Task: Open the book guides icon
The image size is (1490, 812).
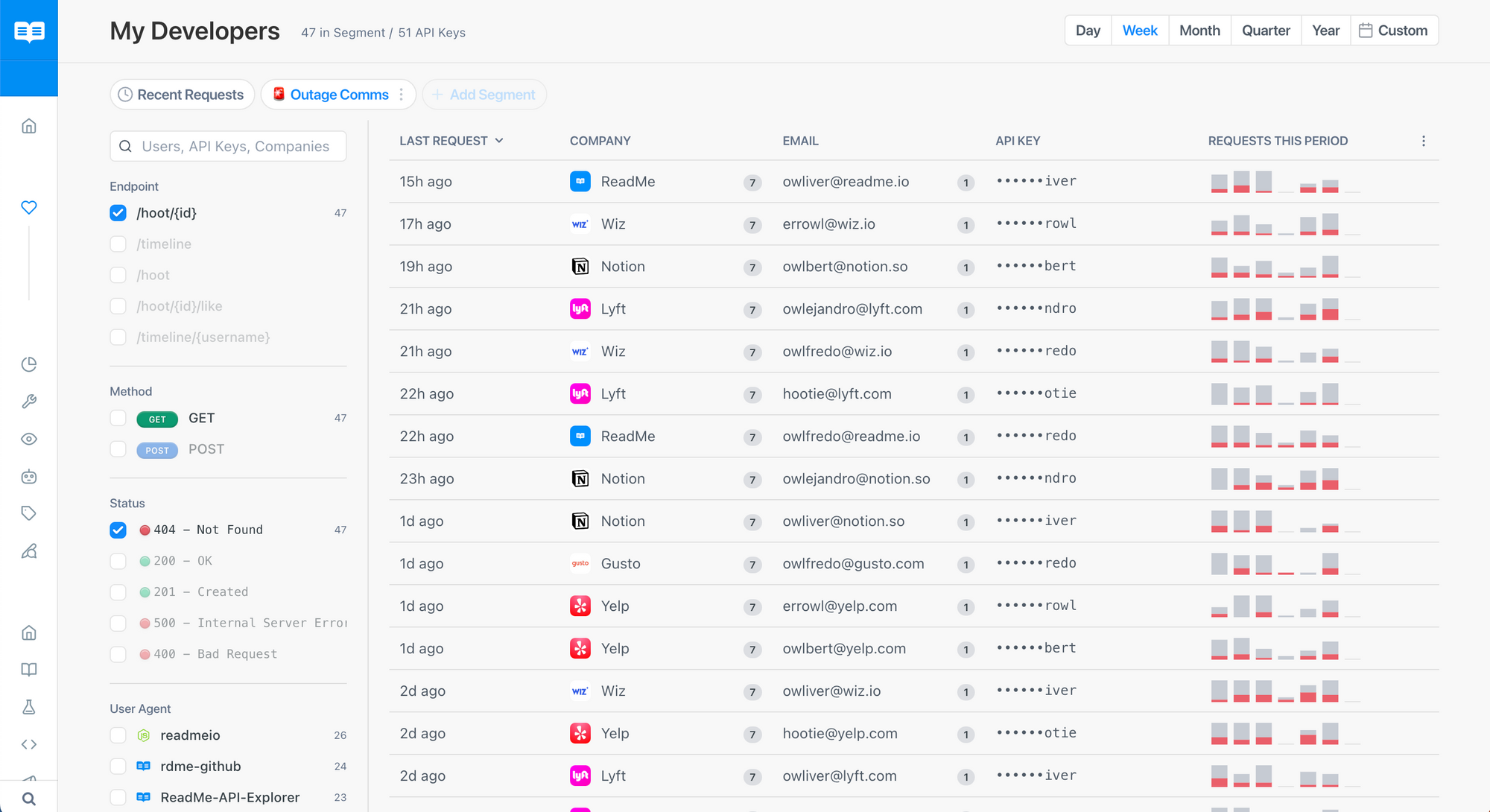Action: 29,670
